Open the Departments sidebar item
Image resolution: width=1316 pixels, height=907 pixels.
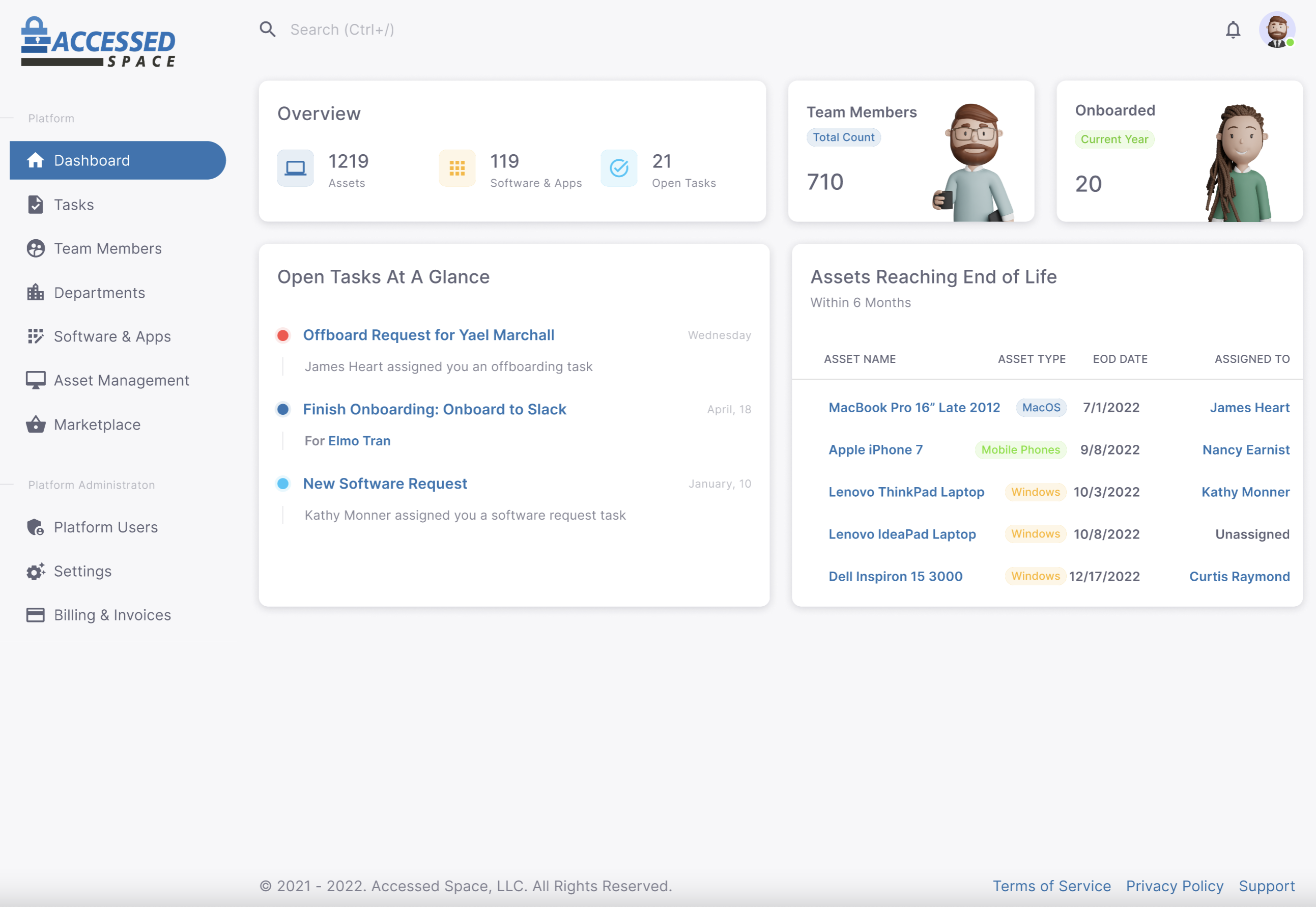click(99, 293)
